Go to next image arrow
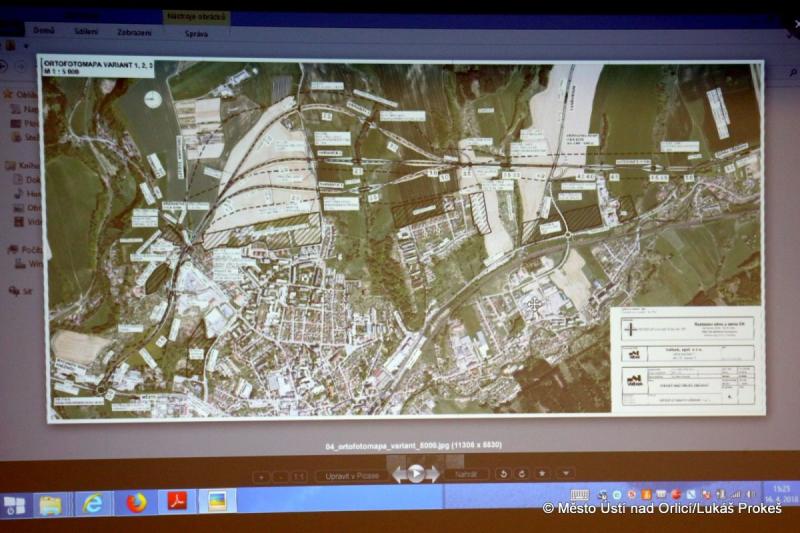 [433, 475]
